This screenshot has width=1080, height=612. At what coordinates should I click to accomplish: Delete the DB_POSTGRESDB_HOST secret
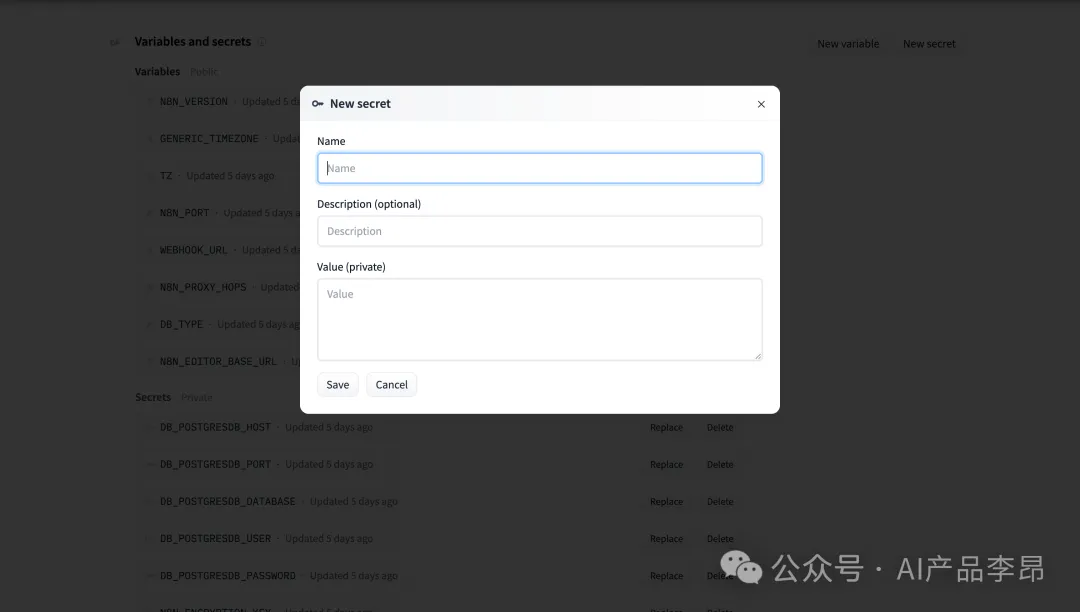click(720, 428)
